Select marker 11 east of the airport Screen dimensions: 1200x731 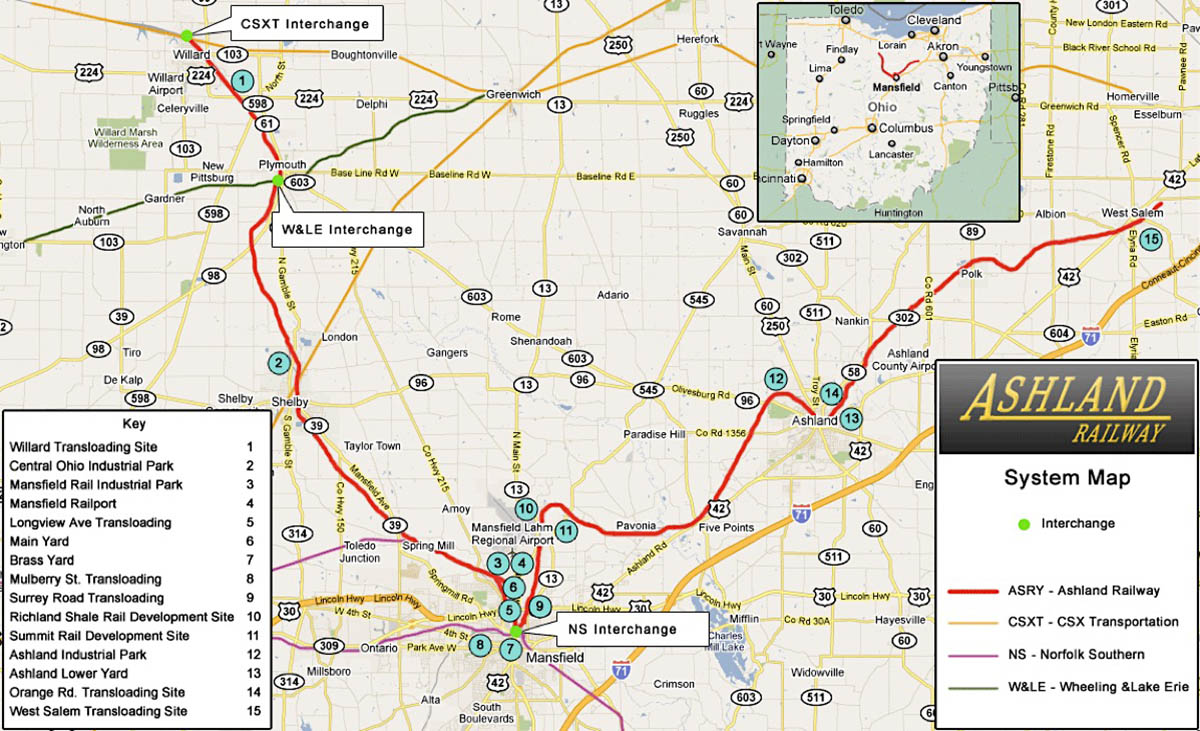pyautogui.click(x=566, y=531)
